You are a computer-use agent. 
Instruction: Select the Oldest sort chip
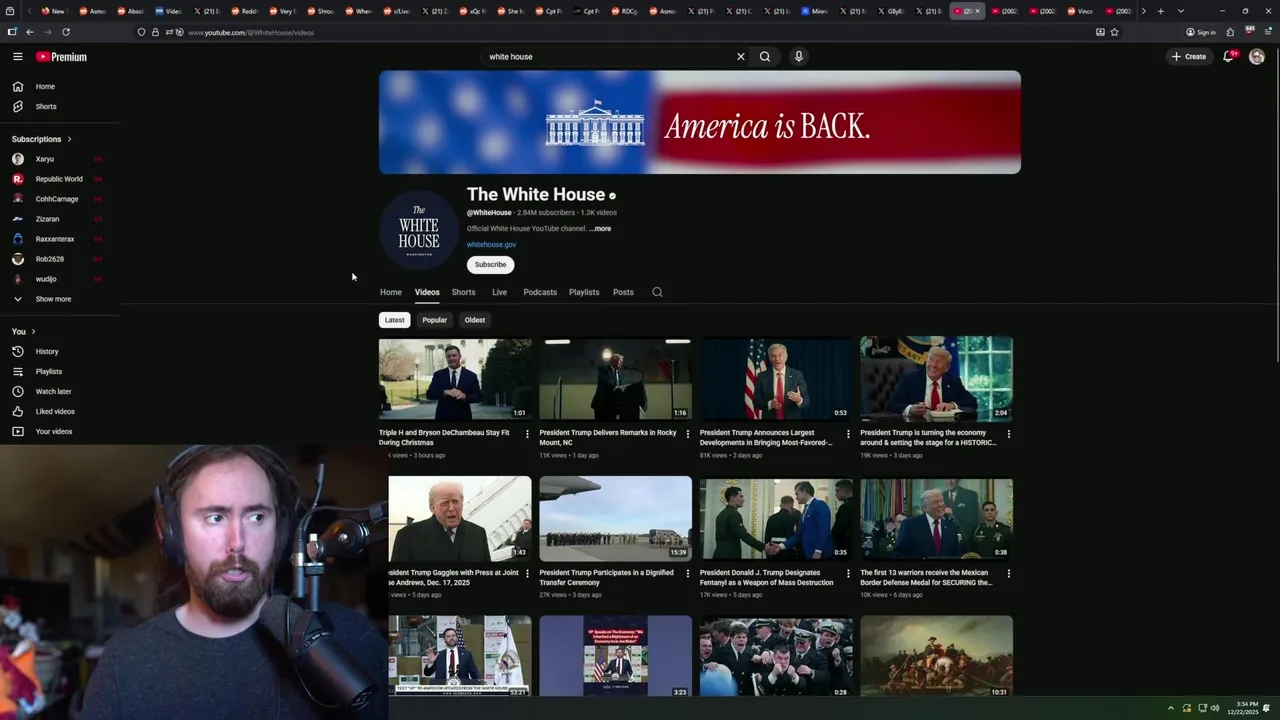point(475,320)
